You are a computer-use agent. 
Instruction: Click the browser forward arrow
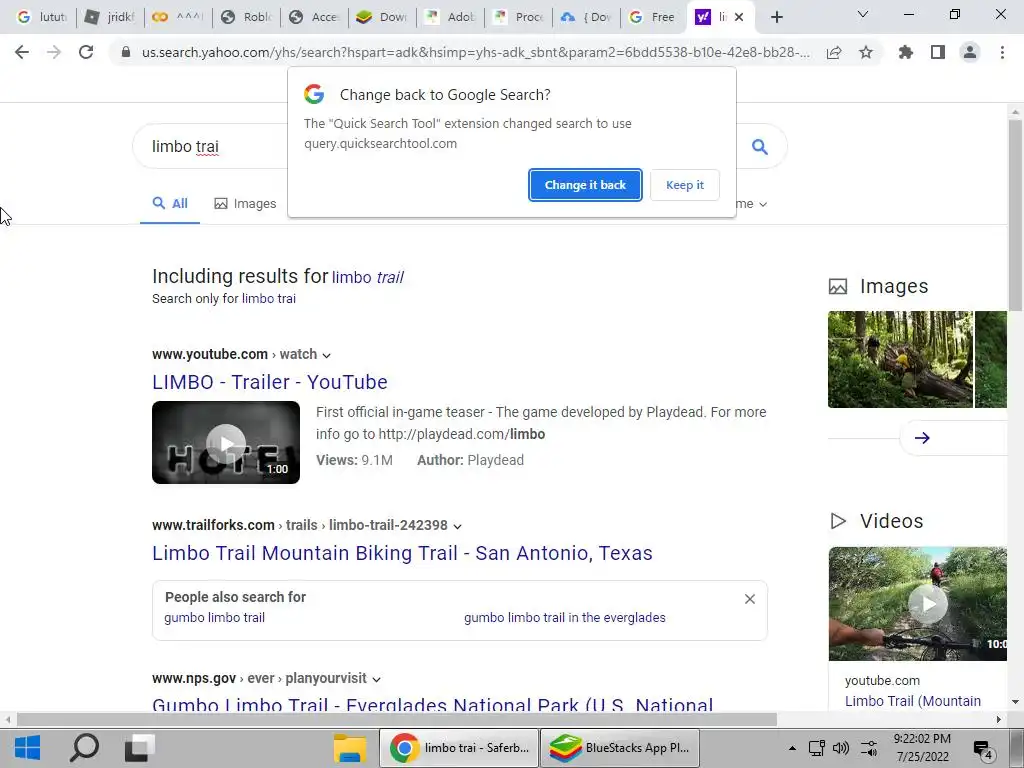(54, 52)
